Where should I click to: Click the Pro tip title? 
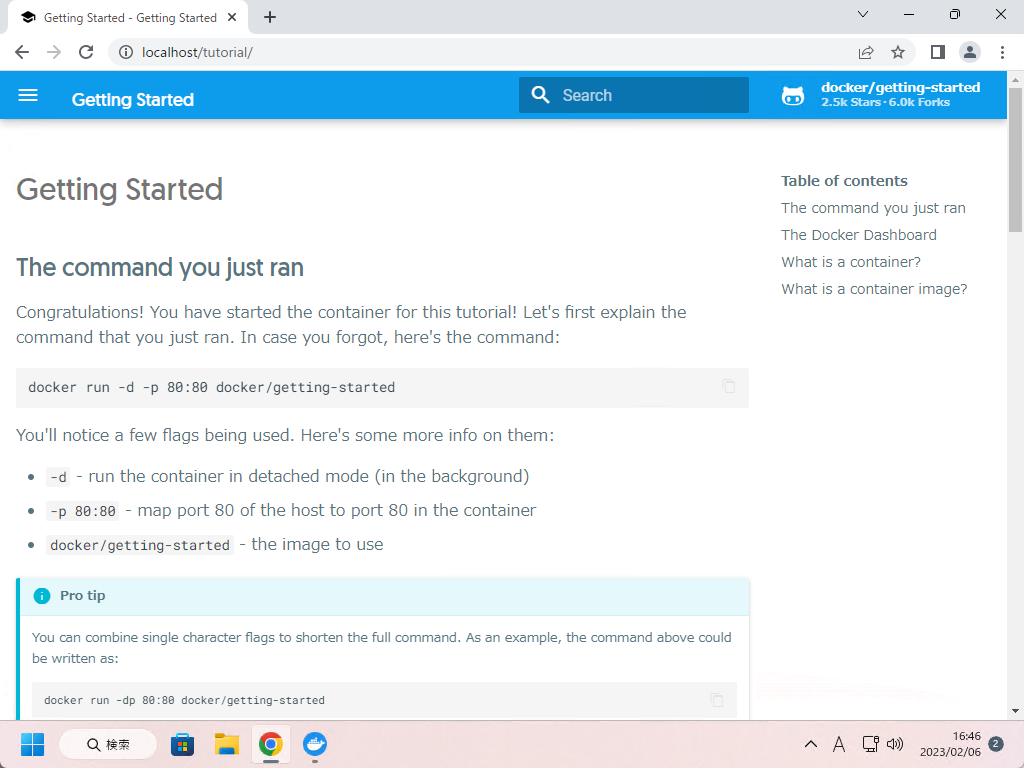[x=82, y=595]
